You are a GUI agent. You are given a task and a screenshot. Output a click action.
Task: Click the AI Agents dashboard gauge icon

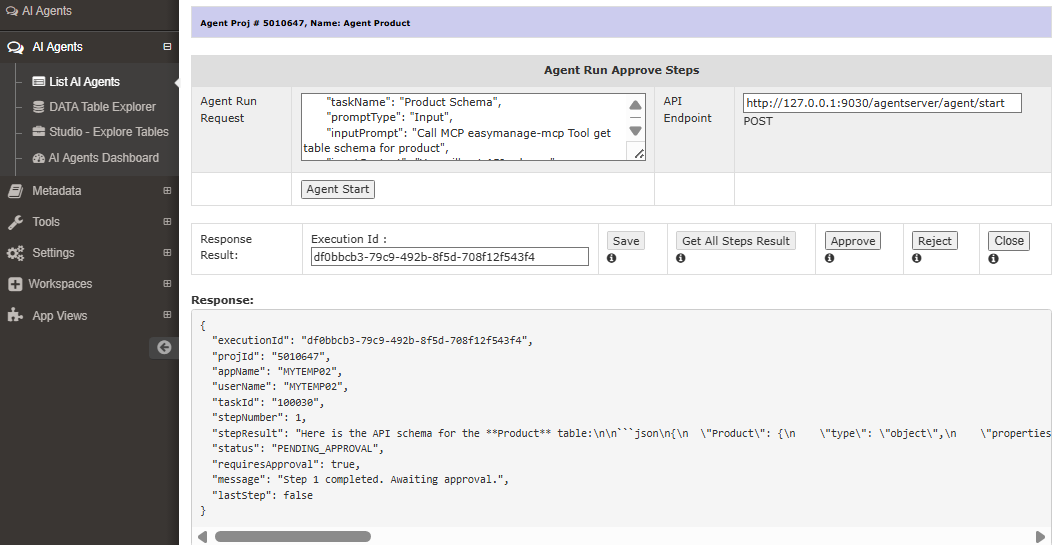39,158
